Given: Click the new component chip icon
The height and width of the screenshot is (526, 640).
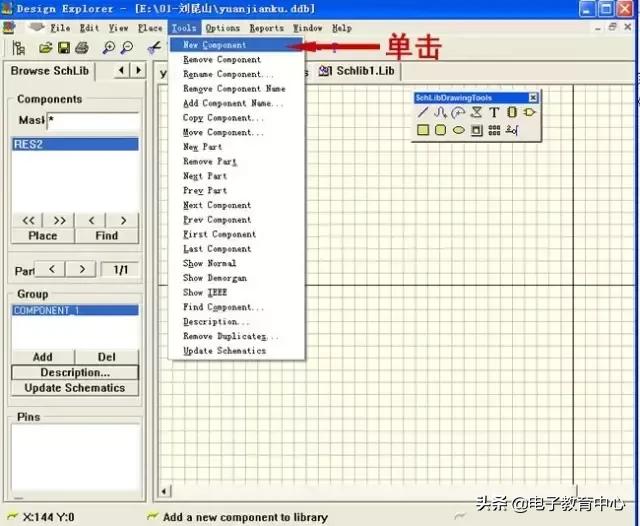Looking at the screenshot, I should pyautogui.click(x=511, y=112).
